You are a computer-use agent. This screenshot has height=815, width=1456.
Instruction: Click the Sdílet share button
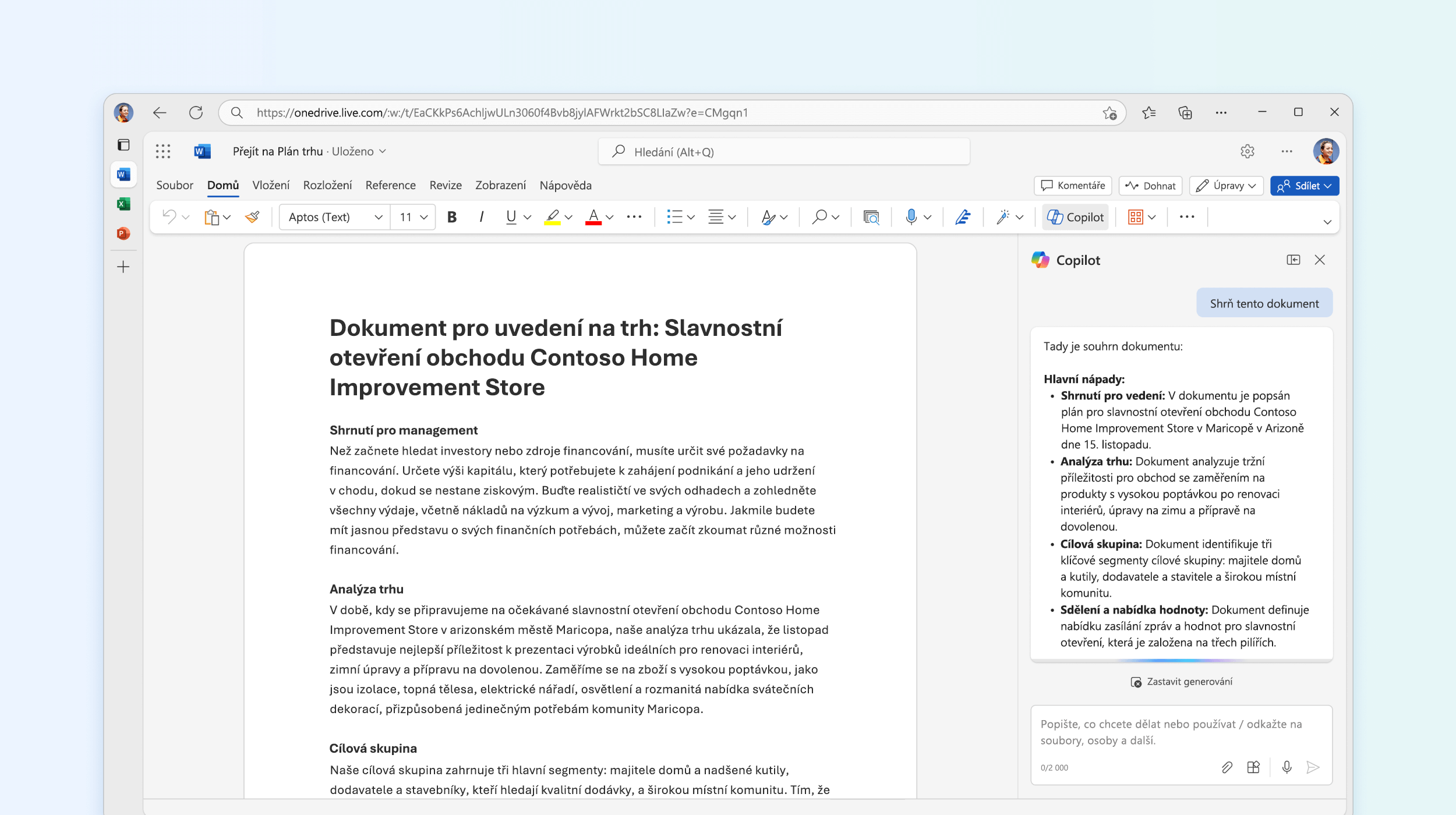(1305, 186)
